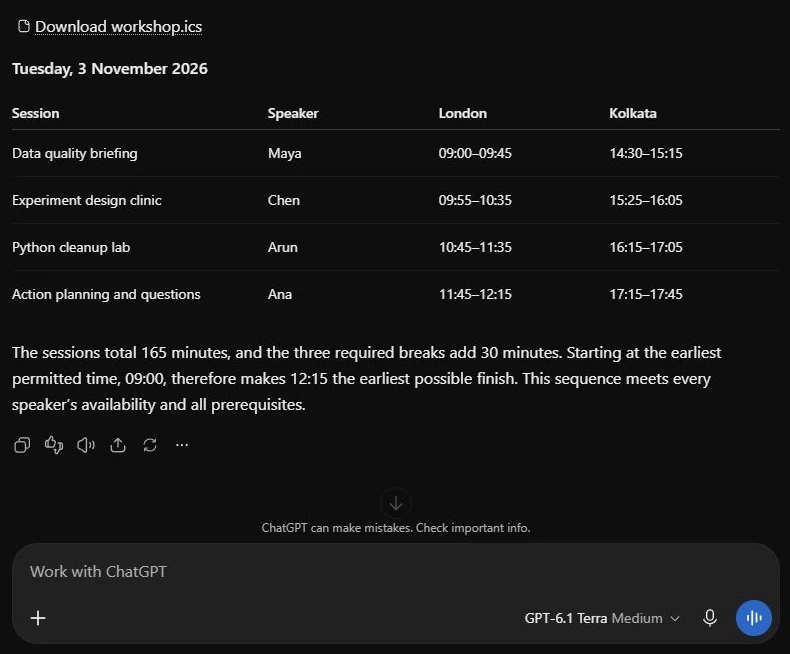The height and width of the screenshot is (654, 790).
Task: Start voice mode with the blue waveform button
Action: tap(754, 618)
